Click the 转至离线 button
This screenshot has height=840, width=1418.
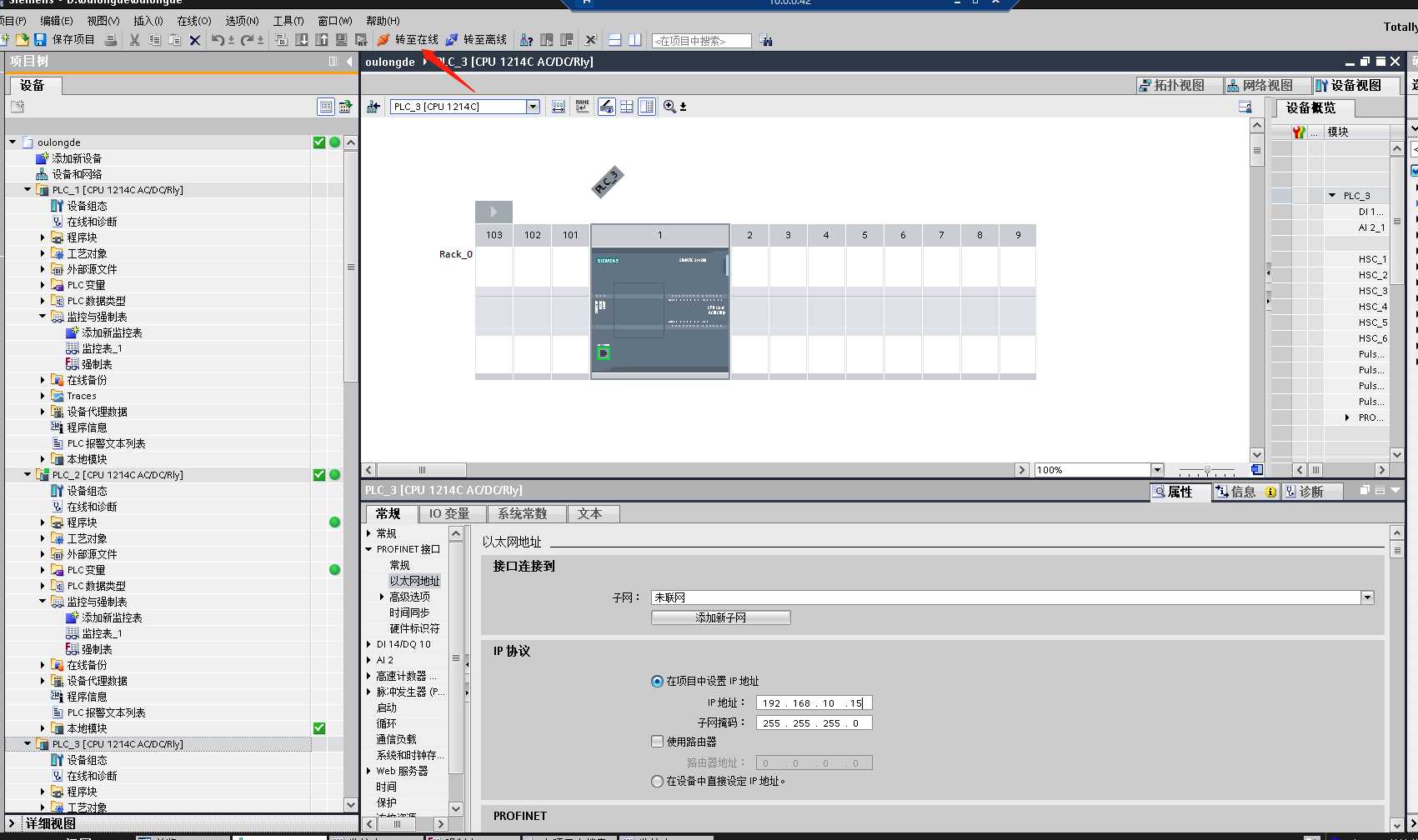pyautogui.click(x=476, y=40)
